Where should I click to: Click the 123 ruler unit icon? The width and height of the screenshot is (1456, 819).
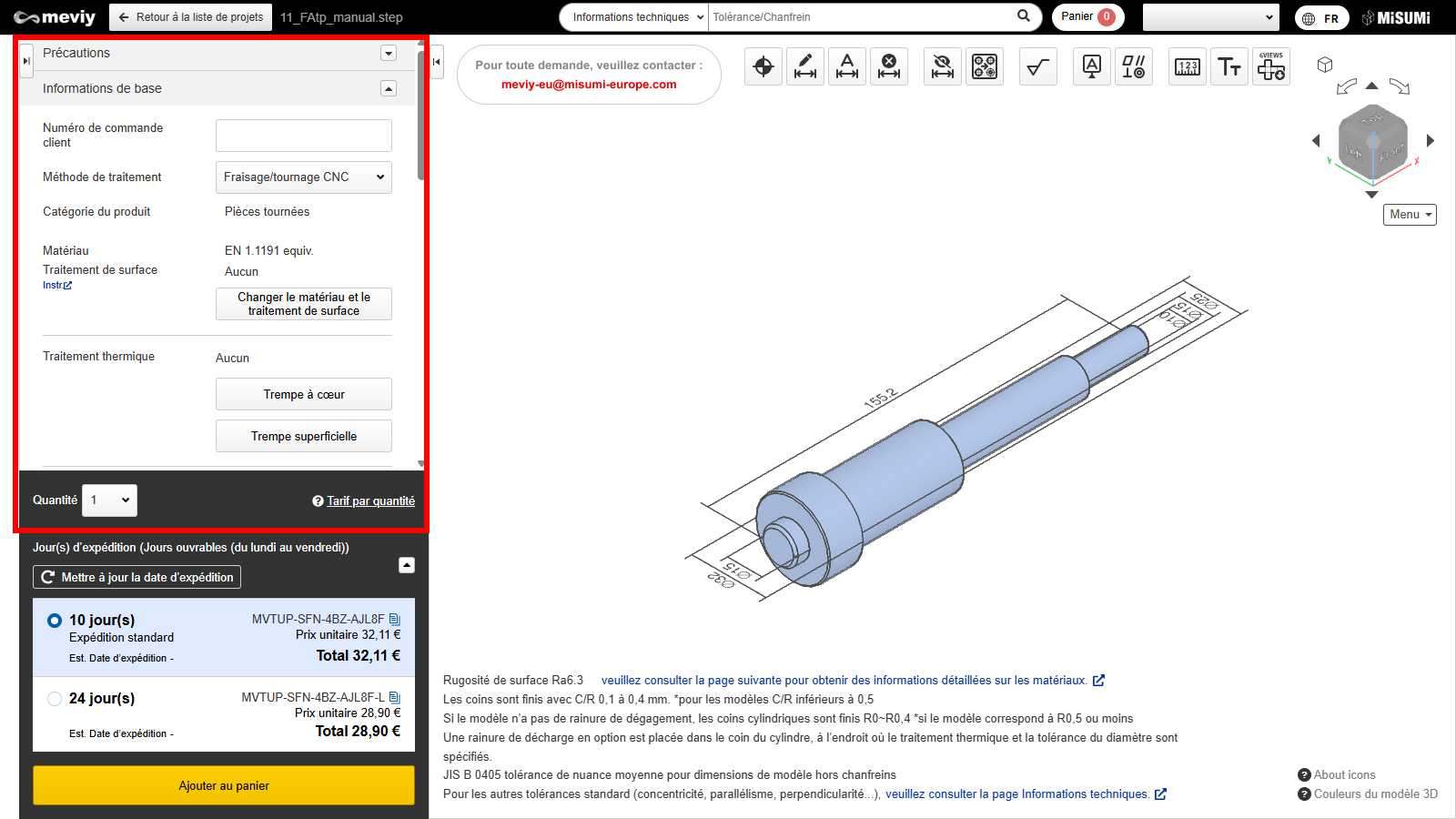tap(1188, 66)
